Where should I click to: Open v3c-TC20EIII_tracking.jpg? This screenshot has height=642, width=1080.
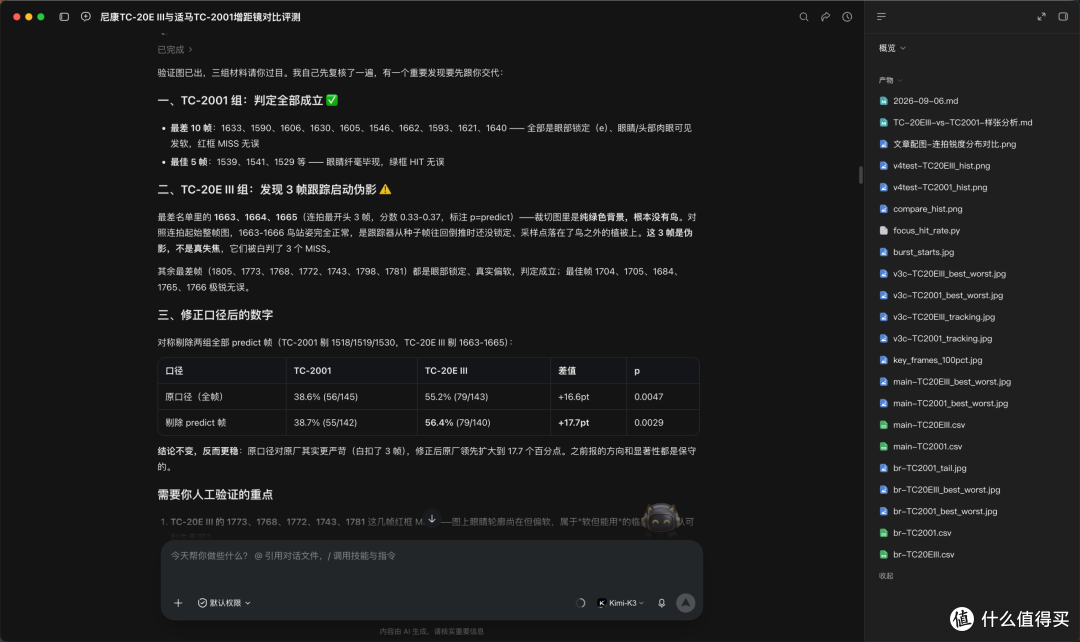click(944, 317)
